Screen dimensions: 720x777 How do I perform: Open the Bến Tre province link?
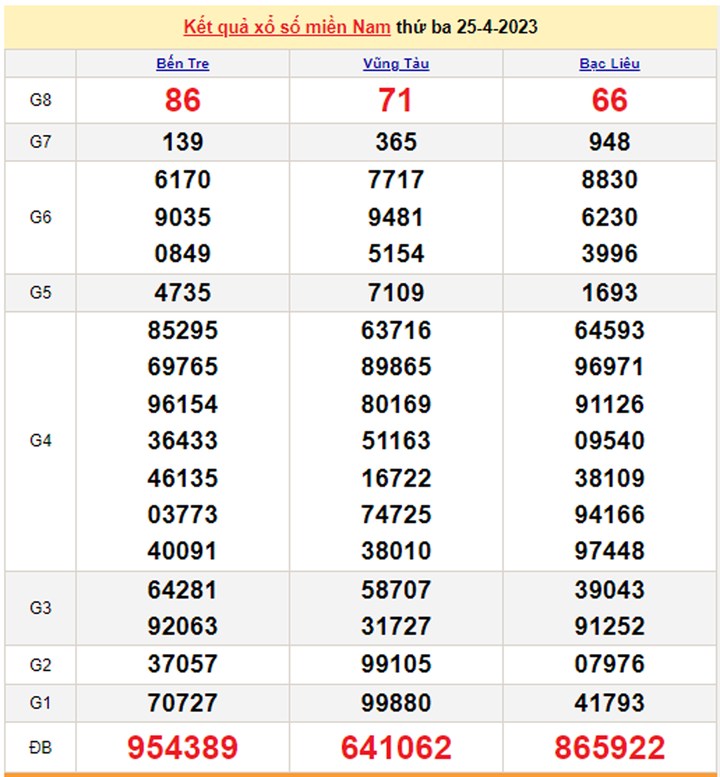point(183,64)
